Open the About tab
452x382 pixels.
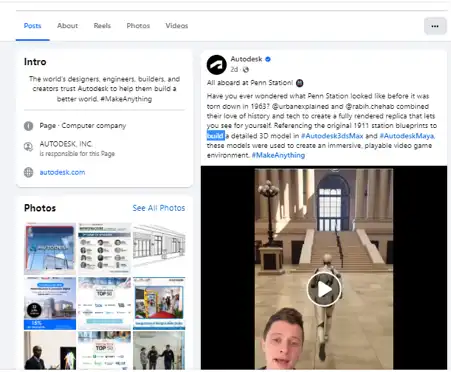67,26
